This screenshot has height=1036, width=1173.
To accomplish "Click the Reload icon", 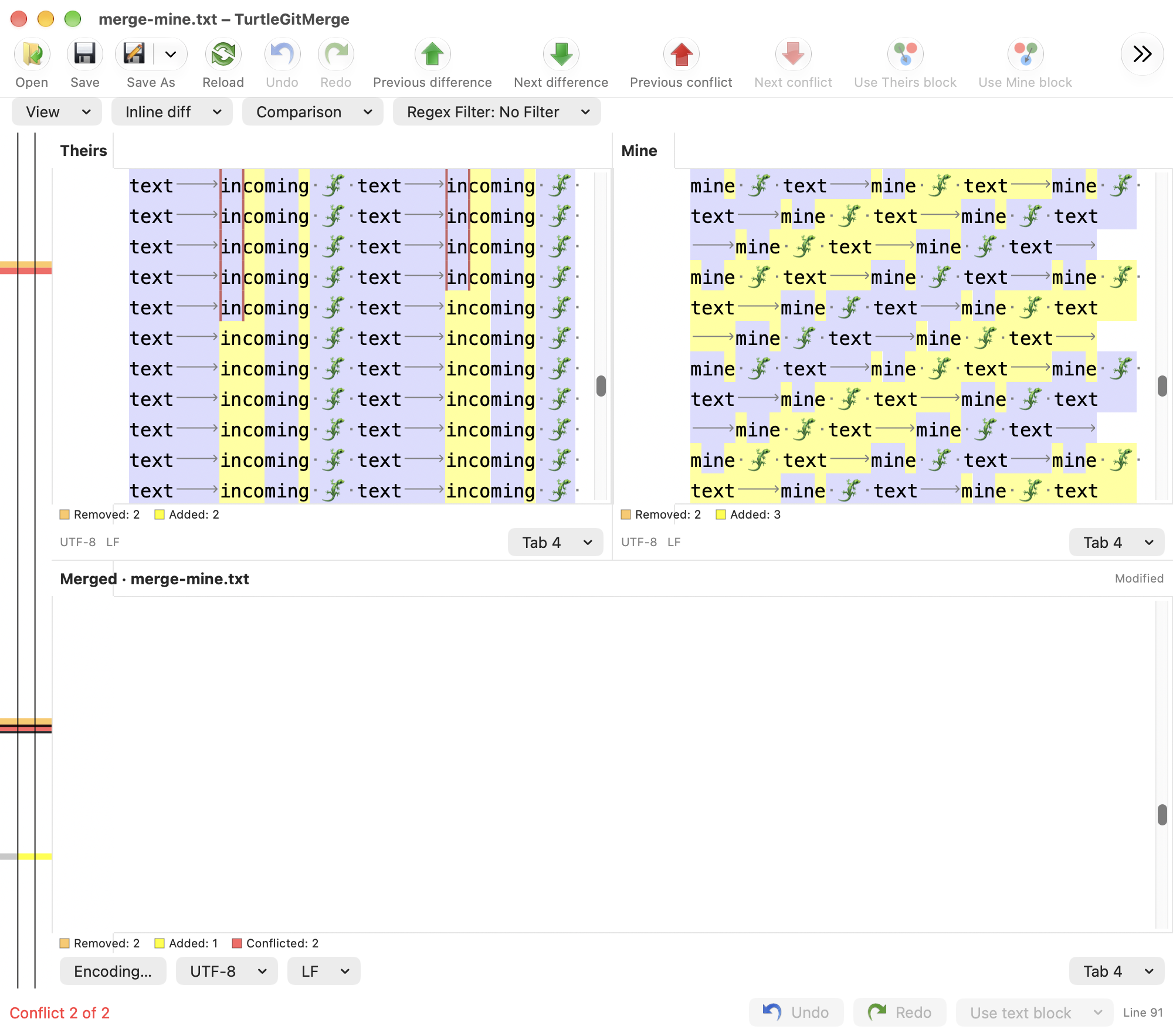I will click(x=223, y=55).
